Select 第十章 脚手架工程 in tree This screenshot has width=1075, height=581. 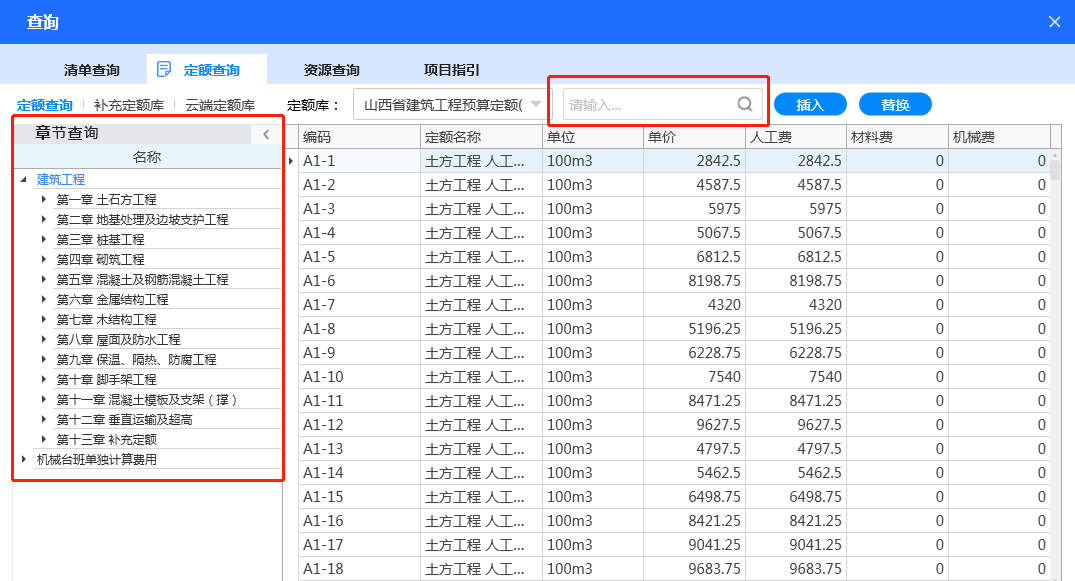point(106,380)
